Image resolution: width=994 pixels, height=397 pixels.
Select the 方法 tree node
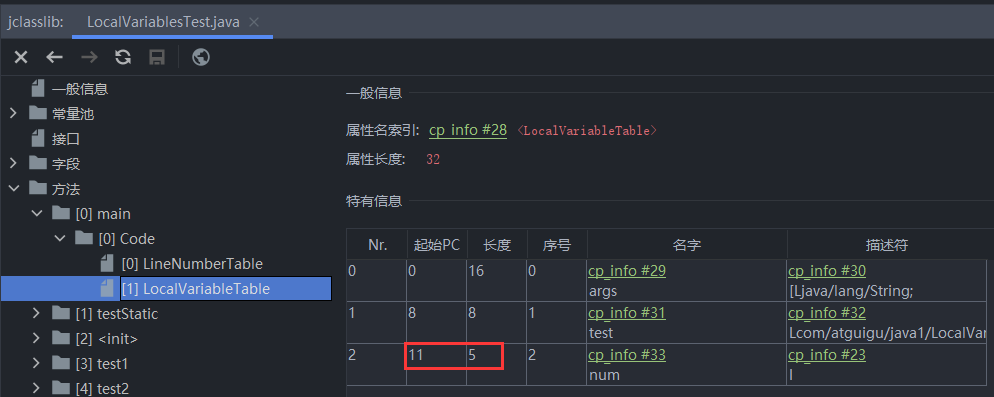click(65, 189)
